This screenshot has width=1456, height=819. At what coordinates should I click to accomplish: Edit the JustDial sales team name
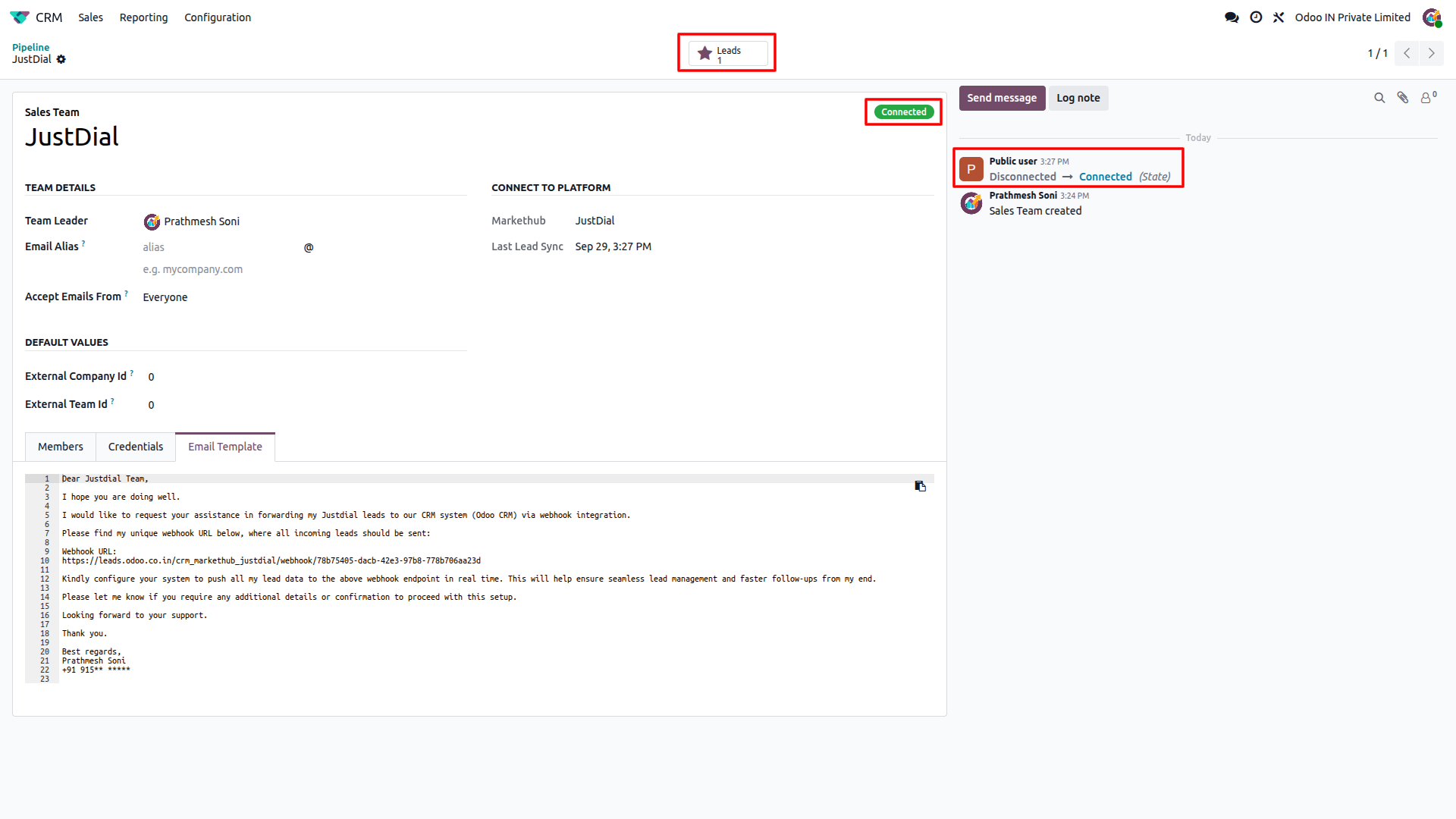tap(72, 136)
